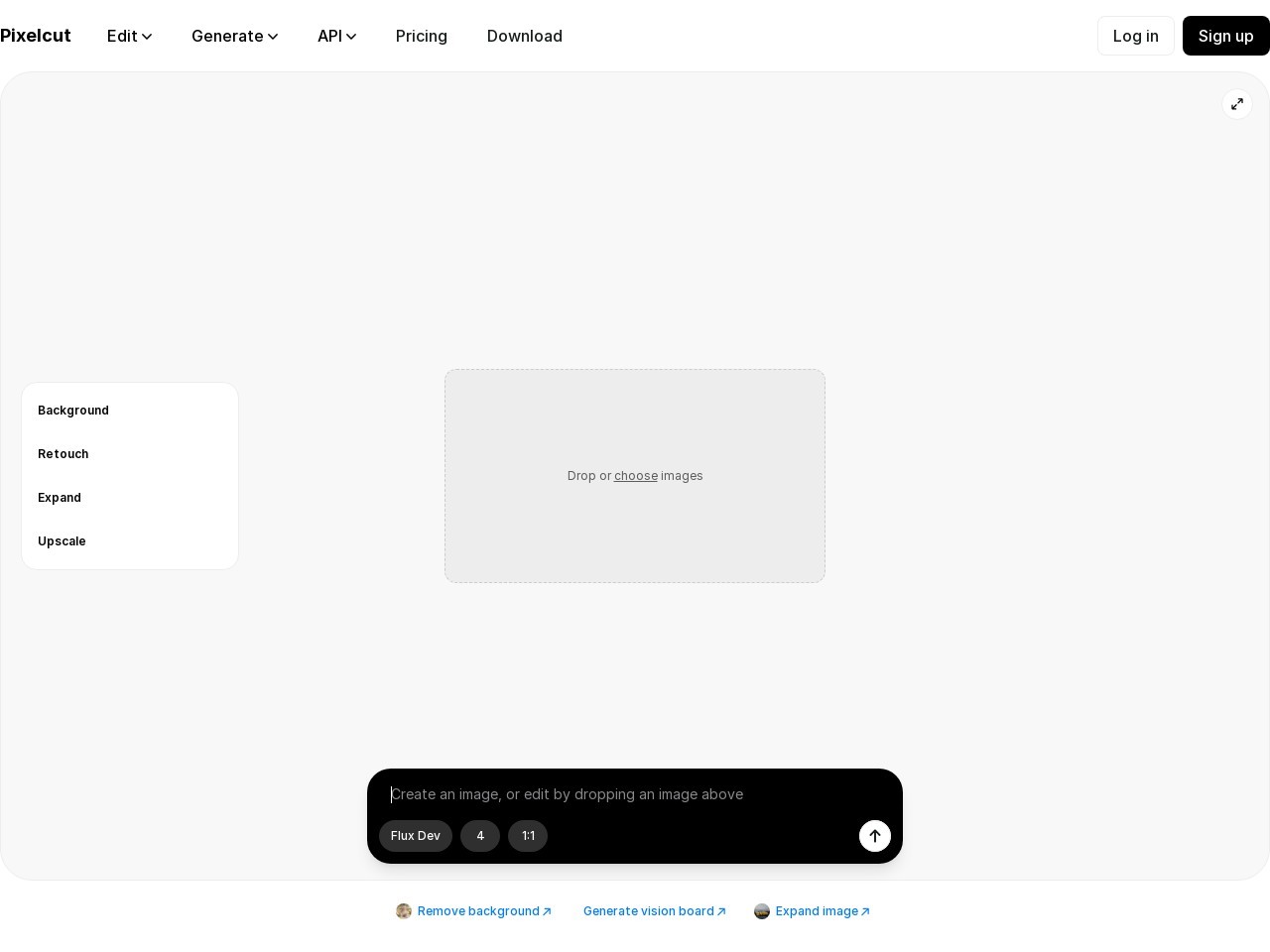
Task: Select the Background tool
Action: pos(73,411)
